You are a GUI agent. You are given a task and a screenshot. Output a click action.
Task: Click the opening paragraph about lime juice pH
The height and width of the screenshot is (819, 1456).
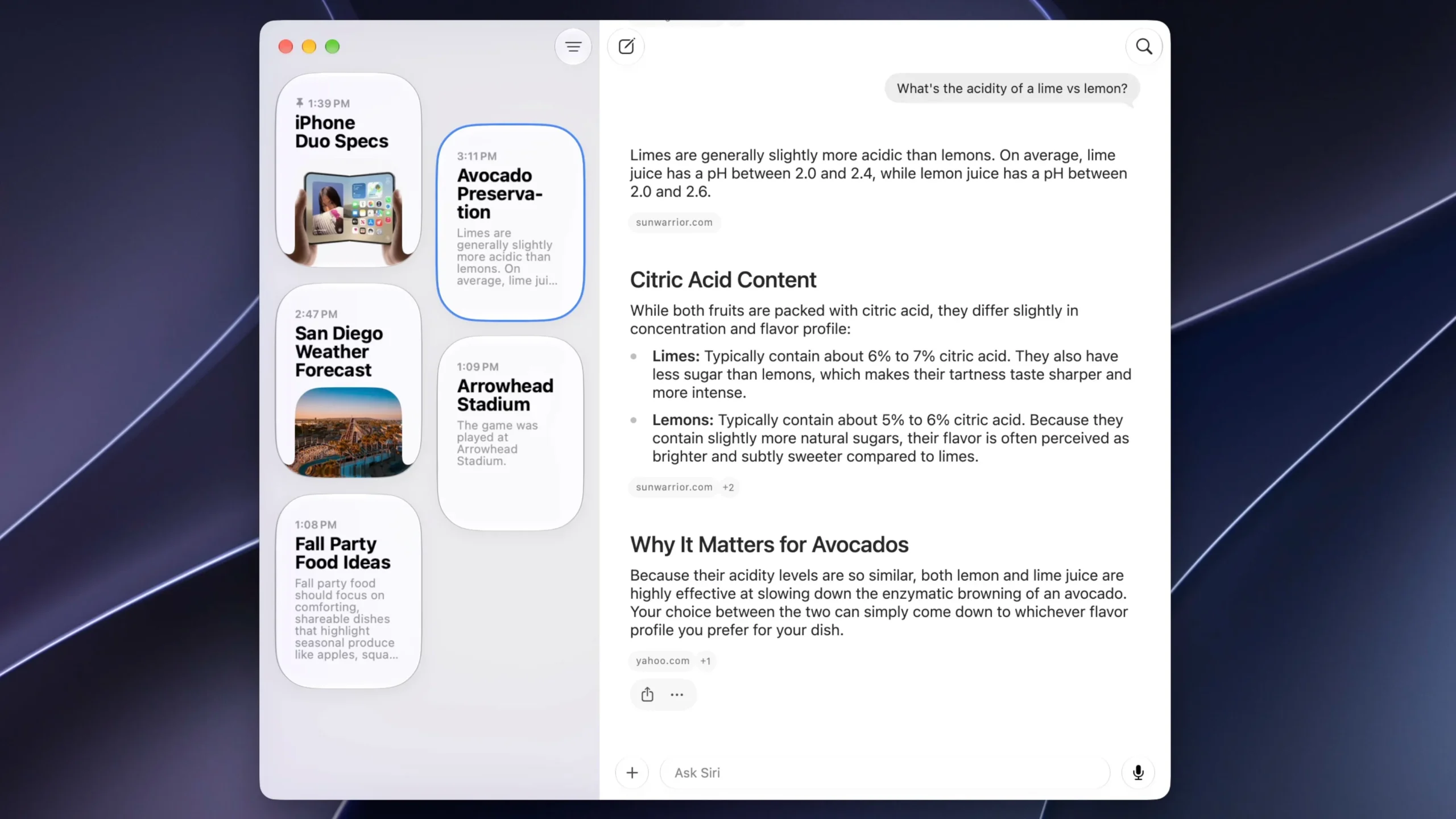point(878,173)
